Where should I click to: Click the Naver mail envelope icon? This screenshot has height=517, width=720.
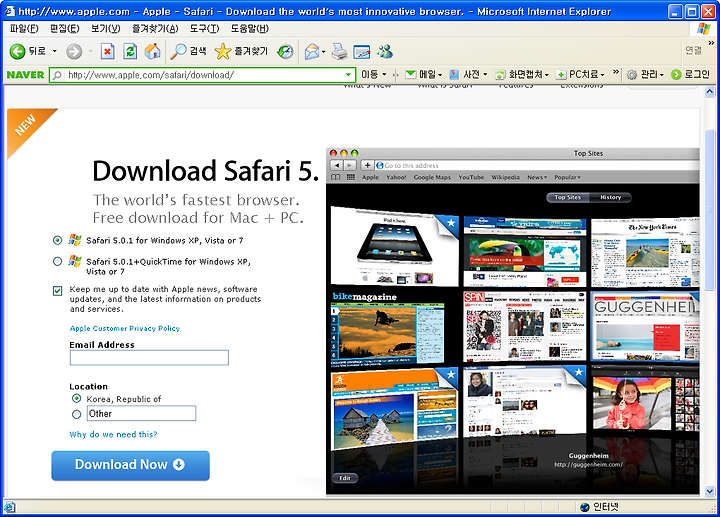click(x=411, y=74)
